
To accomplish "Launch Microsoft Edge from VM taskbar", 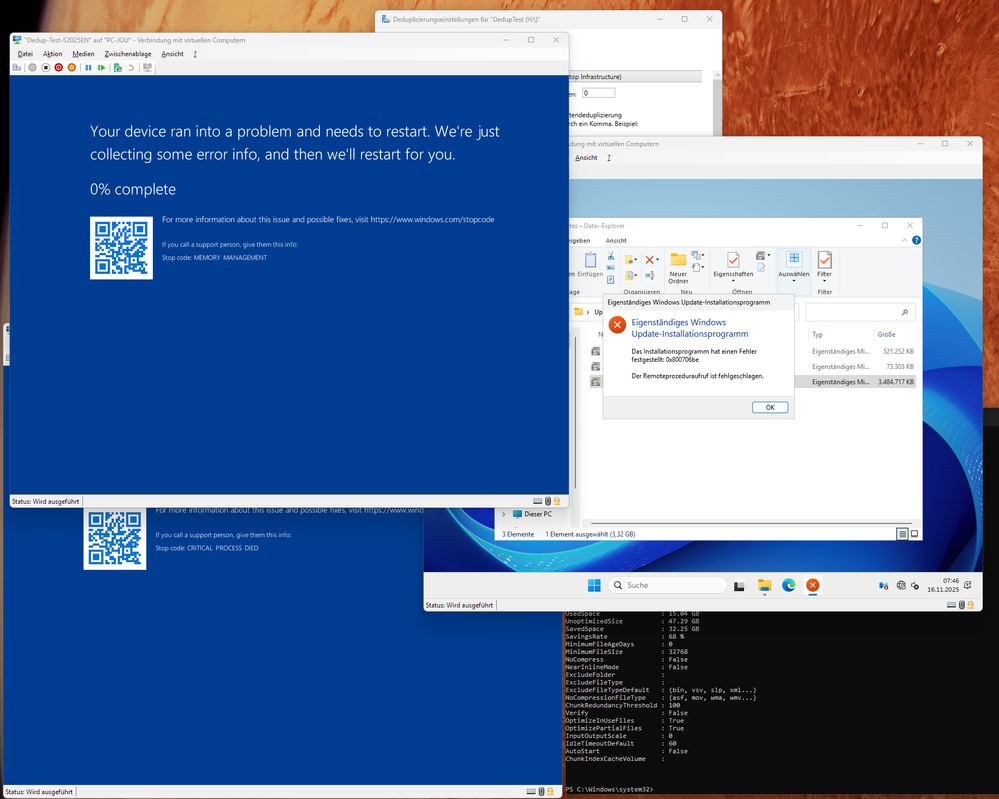I will pos(789,586).
